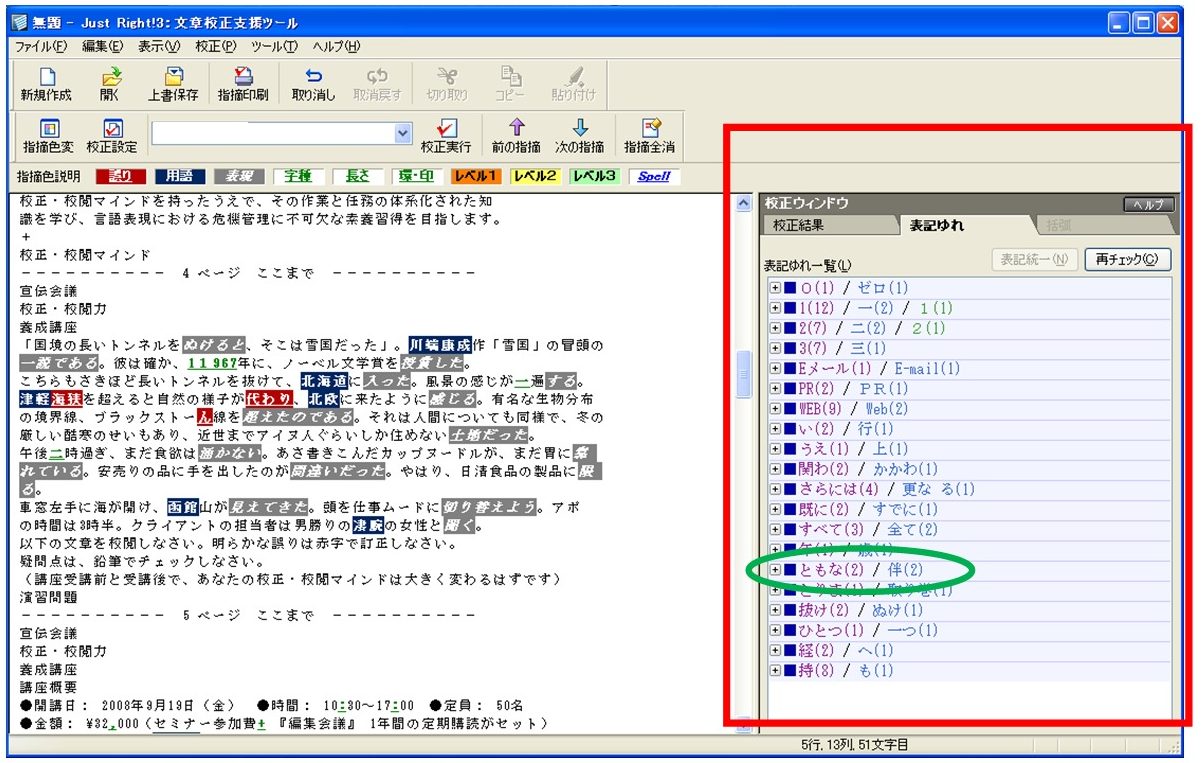This screenshot has width=1204, height=763.
Task: Click the orange レベル1 legend swatch
Action: click(475, 177)
